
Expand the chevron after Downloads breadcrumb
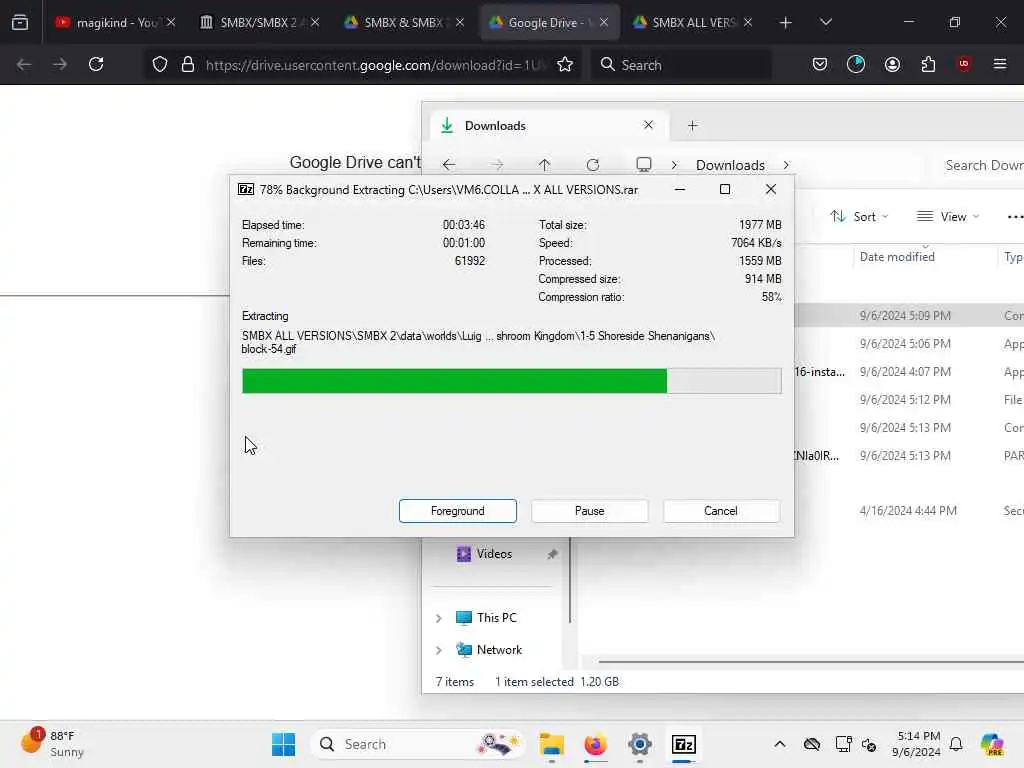(786, 165)
